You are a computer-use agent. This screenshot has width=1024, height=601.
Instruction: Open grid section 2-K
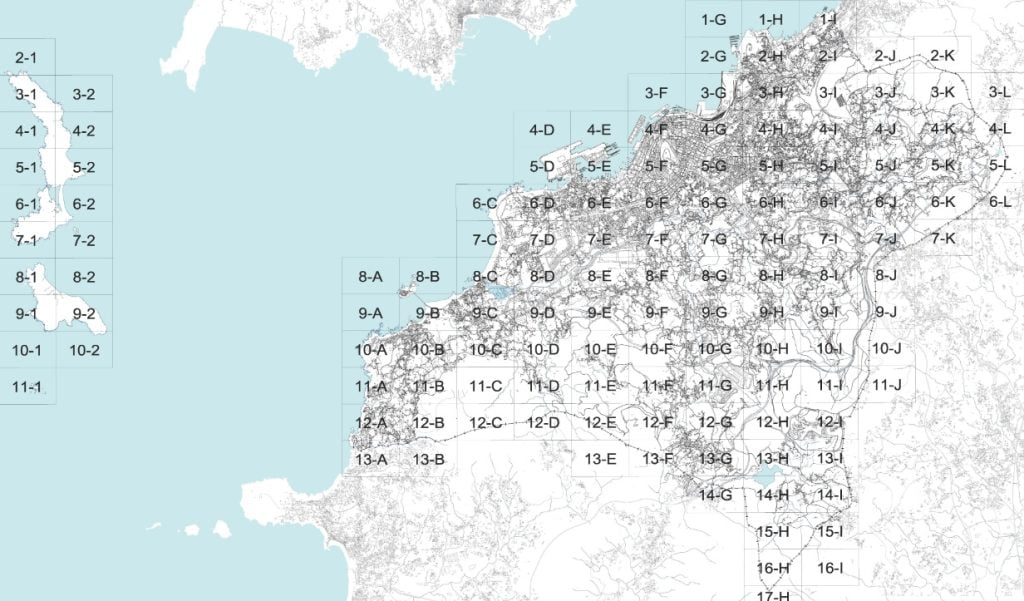pos(942,56)
